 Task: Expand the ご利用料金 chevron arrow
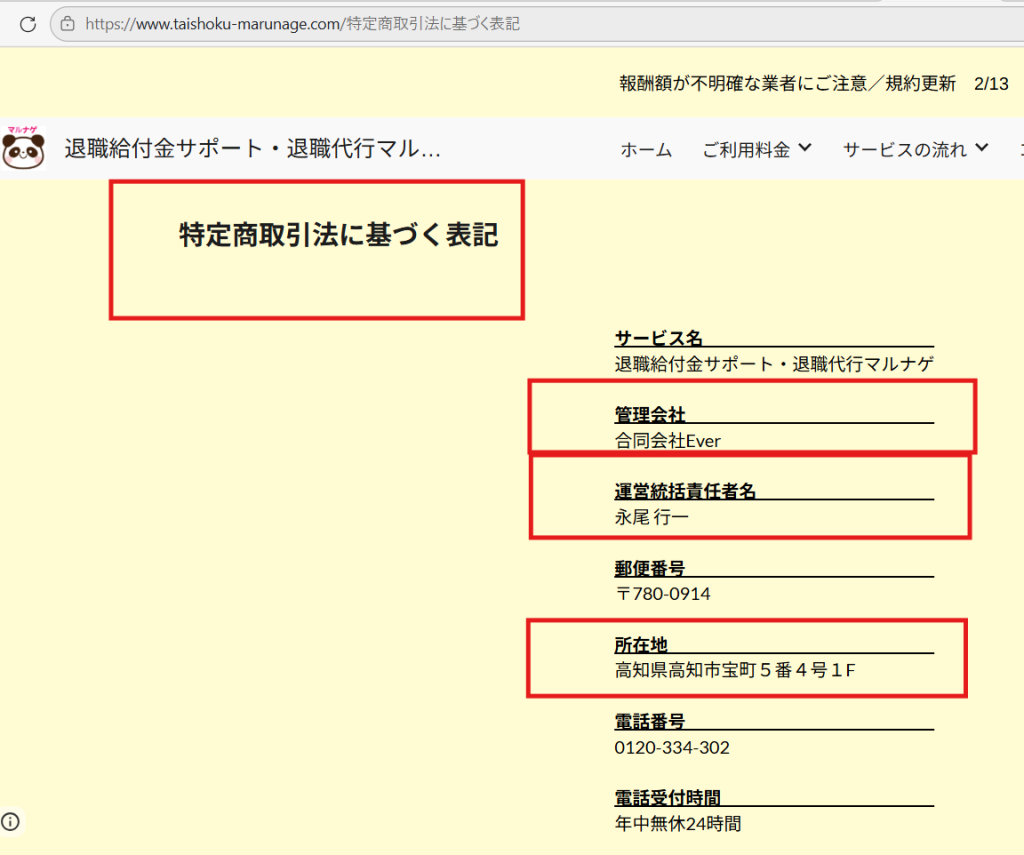[805, 148]
